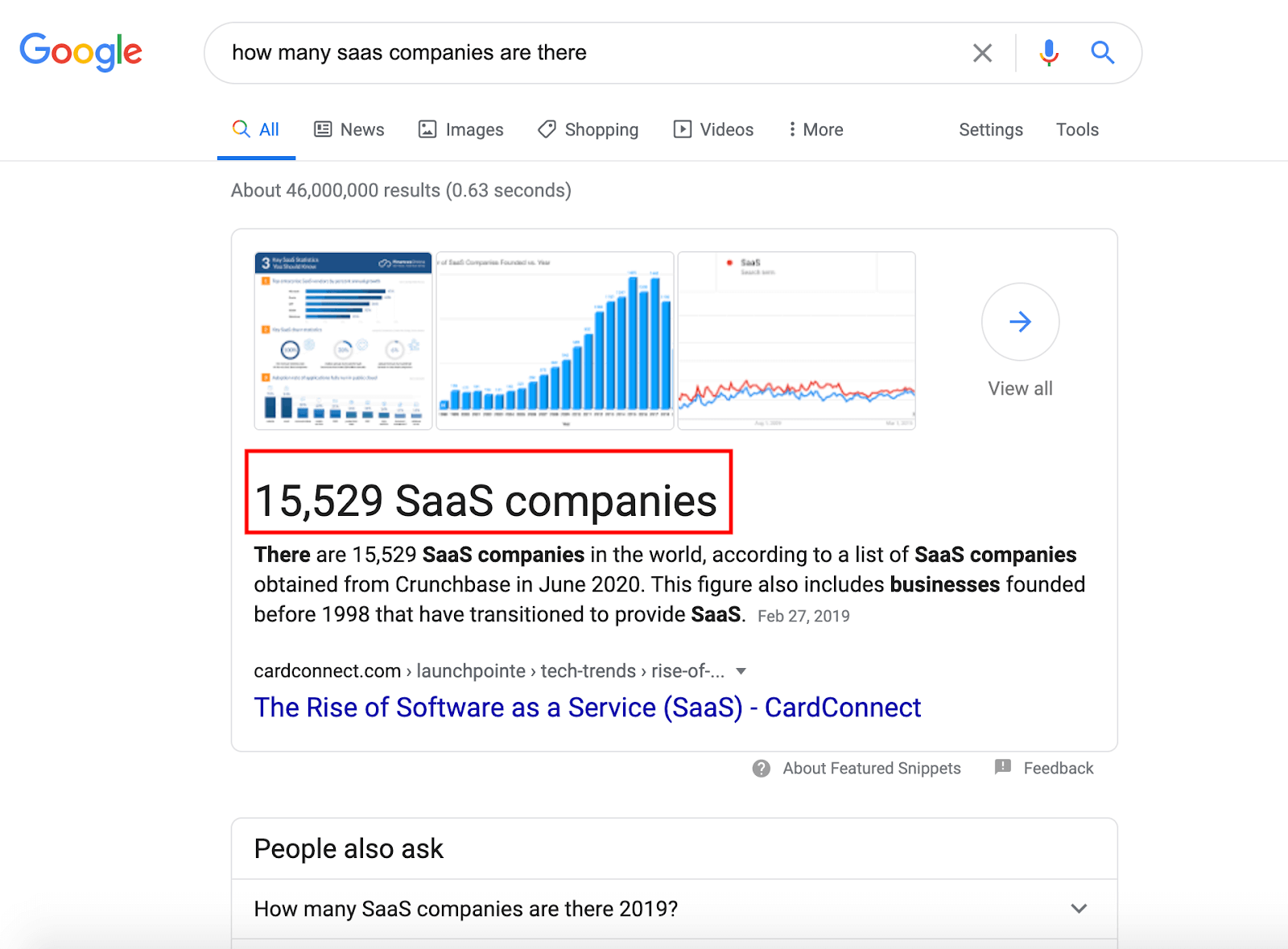Open search Tools

tap(1077, 130)
